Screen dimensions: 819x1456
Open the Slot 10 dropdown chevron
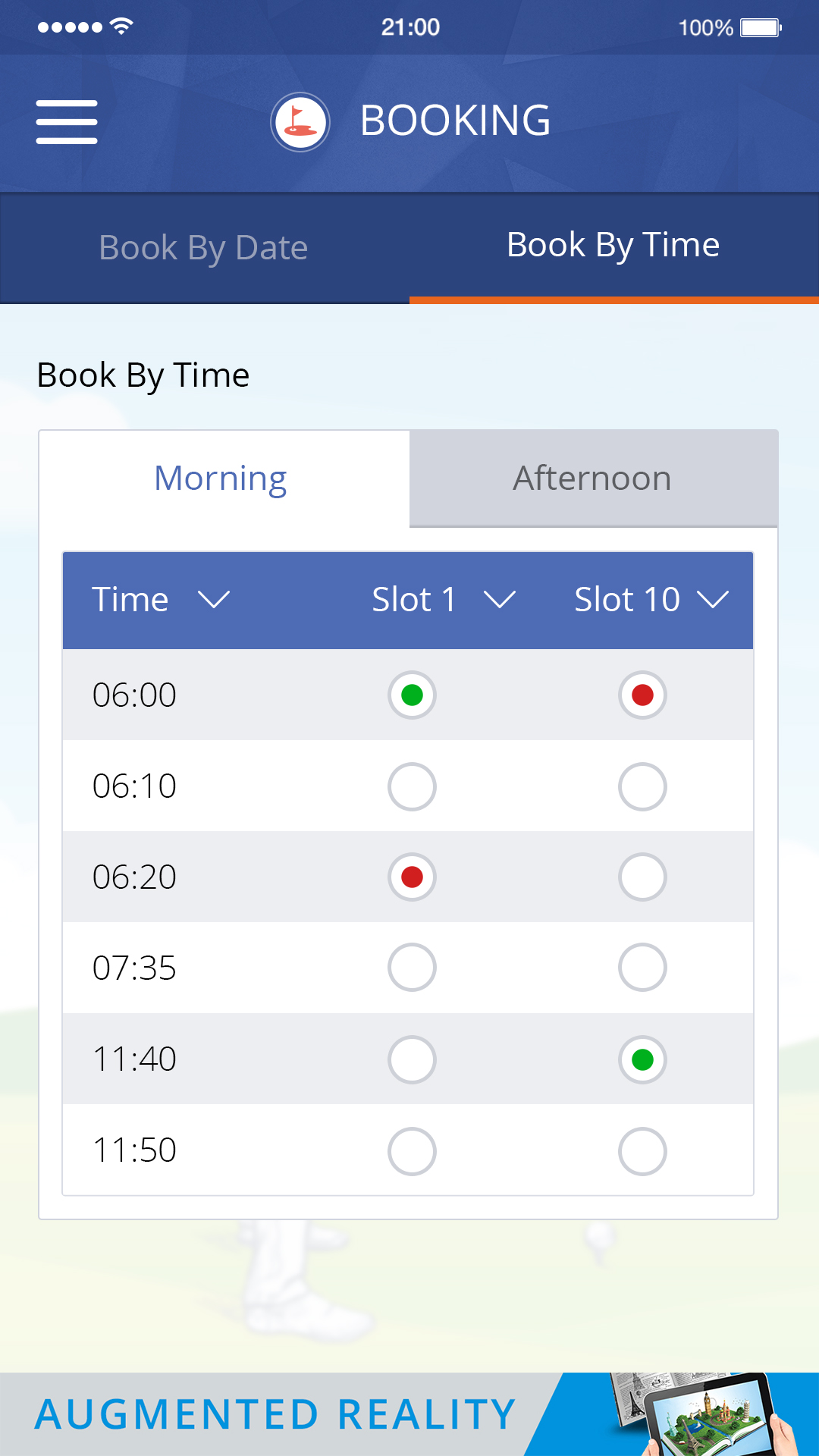(x=713, y=600)
